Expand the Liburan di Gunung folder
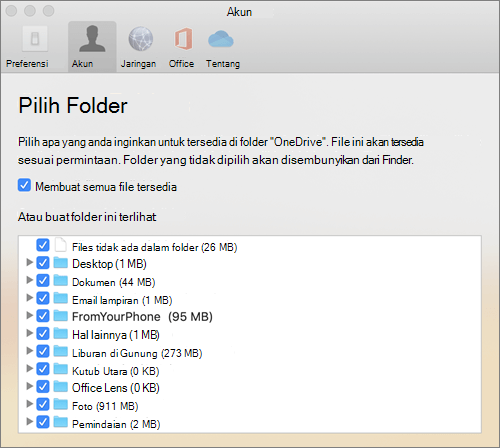This screenshot has height=448, width=500. (x=30, y=351)
